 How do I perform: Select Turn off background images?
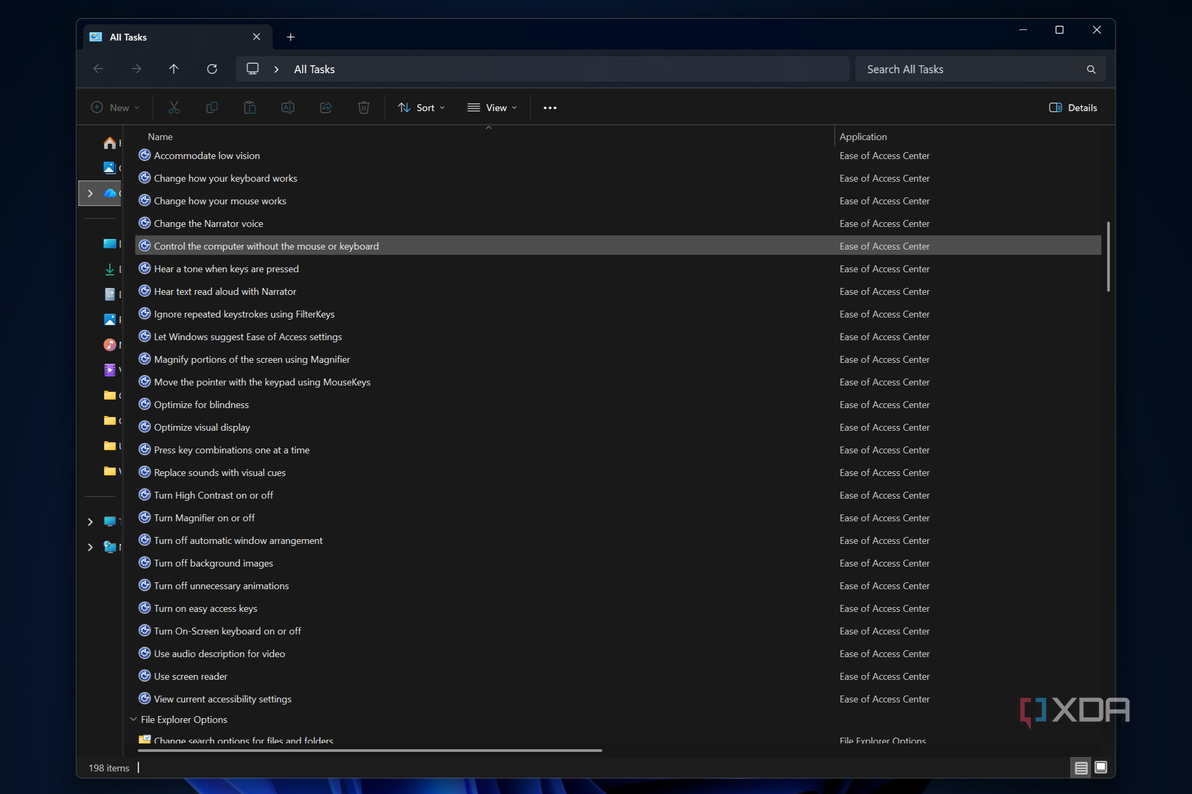pyautogui.click(x=213, y=564)
